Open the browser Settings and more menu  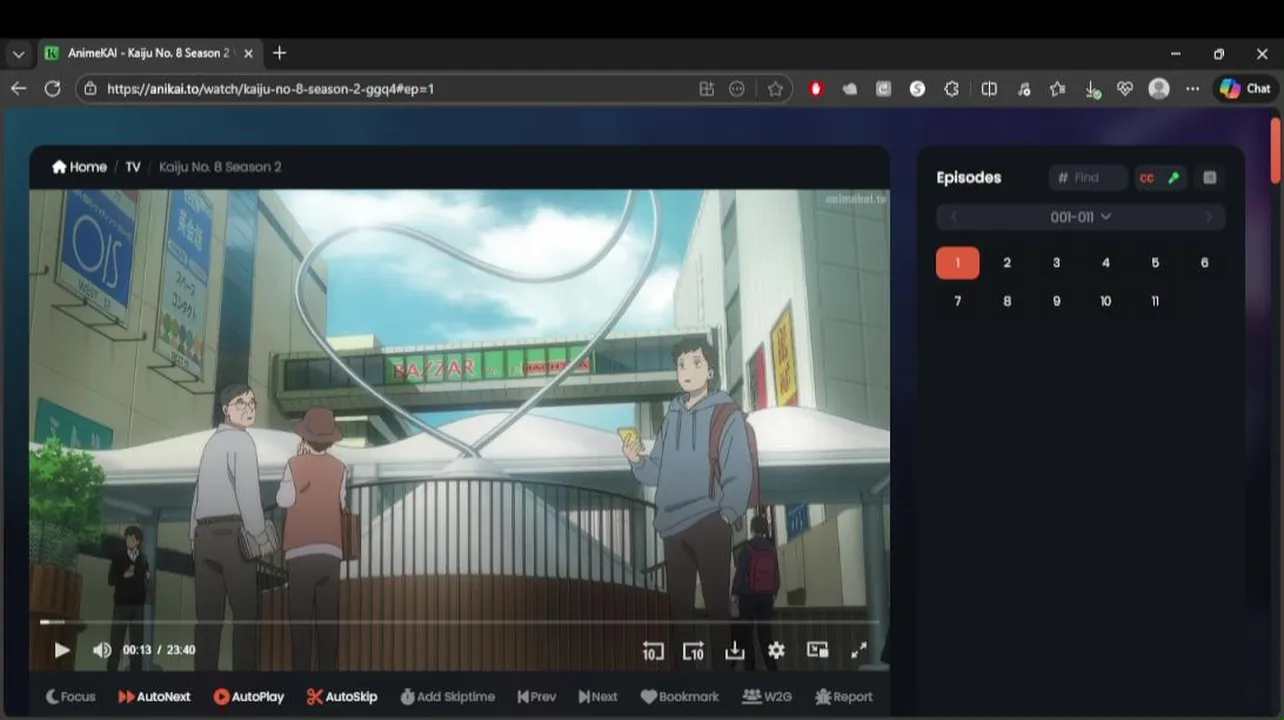tap(1192, 89)
